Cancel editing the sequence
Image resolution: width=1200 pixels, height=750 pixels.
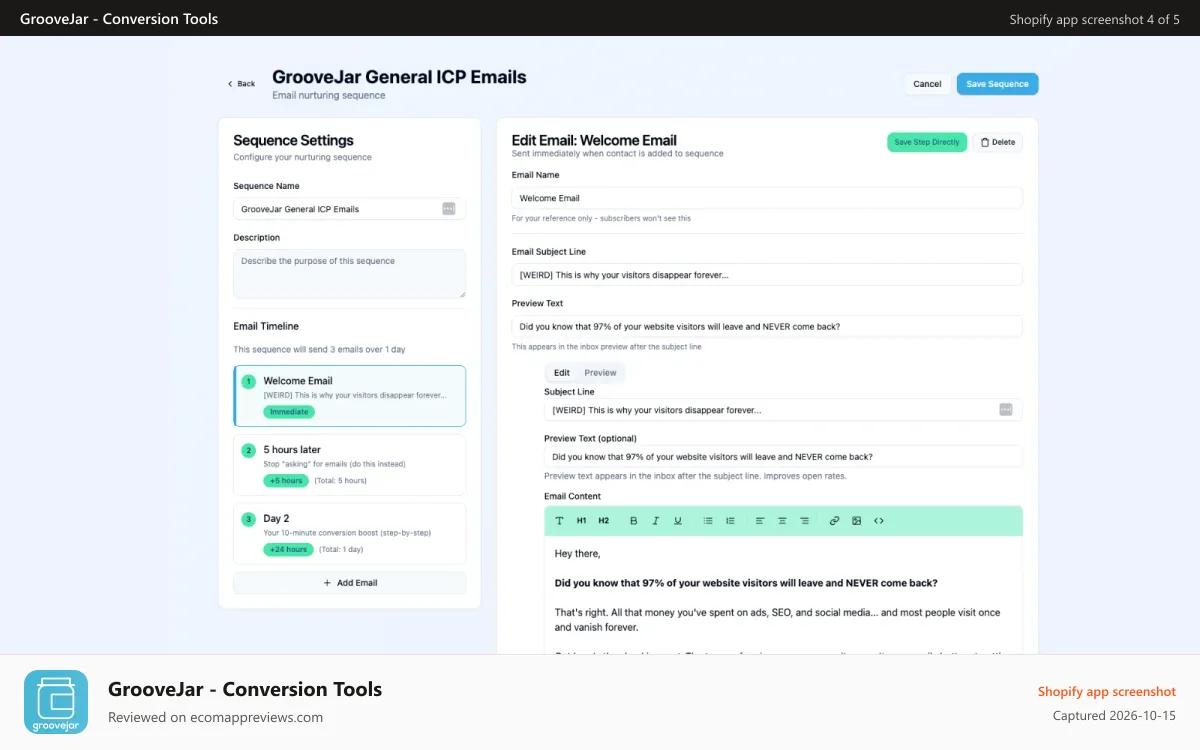pos(927,84)
